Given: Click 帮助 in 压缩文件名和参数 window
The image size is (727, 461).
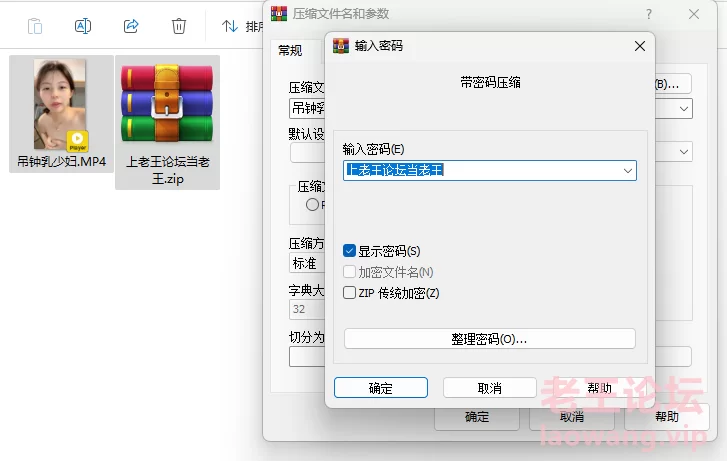Looking at the screenshot, I should (667, 417).
